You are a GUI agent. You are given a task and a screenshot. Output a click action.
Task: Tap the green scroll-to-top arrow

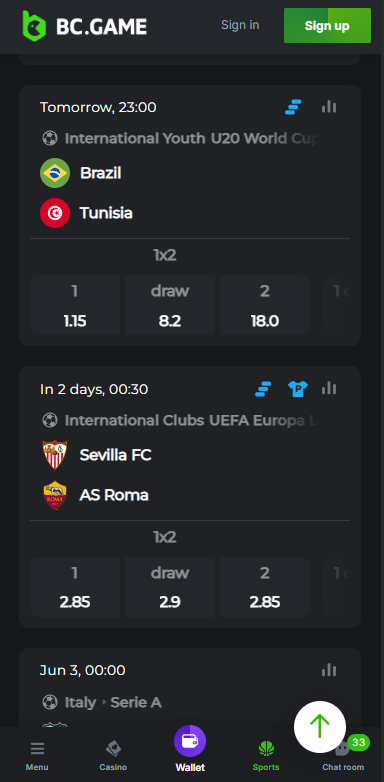pyautogui.click(x=320, y=727)
